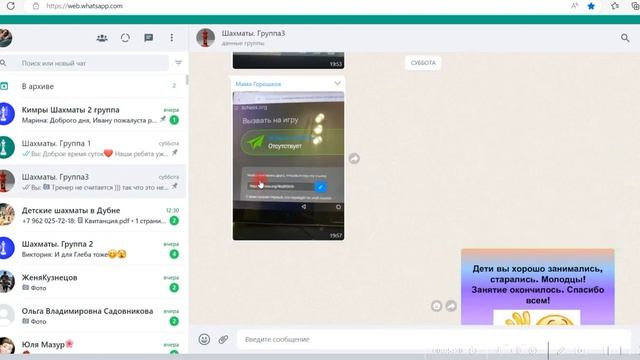Open the browser favorites list icon
The width and height of the screenshot is (640, 360).
(615, 6)
